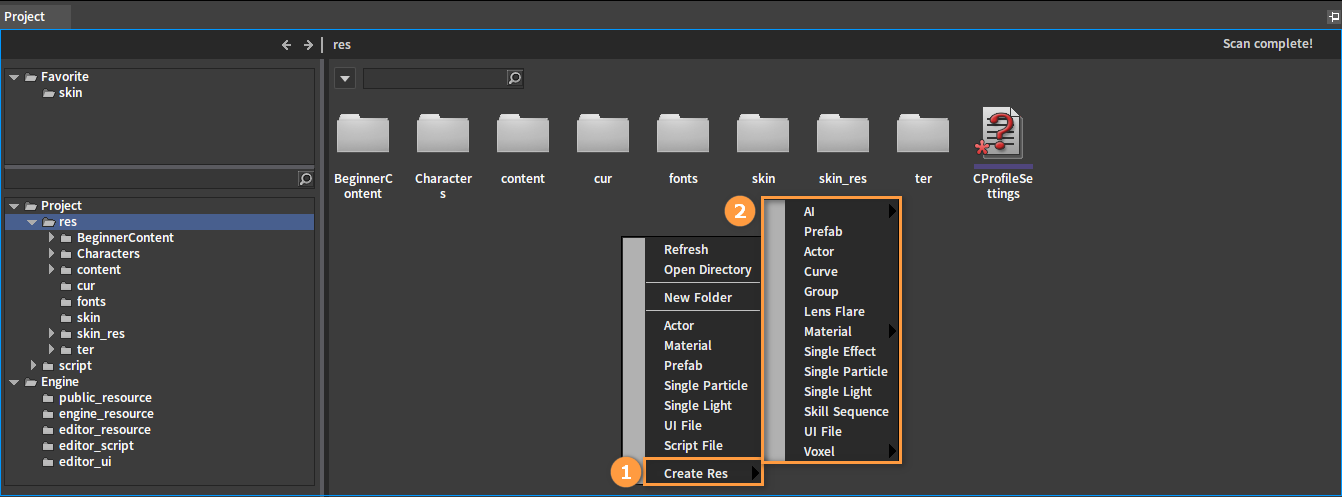Select editor_ui under Engine
Screen dimensions: 1342x497
tap(85, 462)
